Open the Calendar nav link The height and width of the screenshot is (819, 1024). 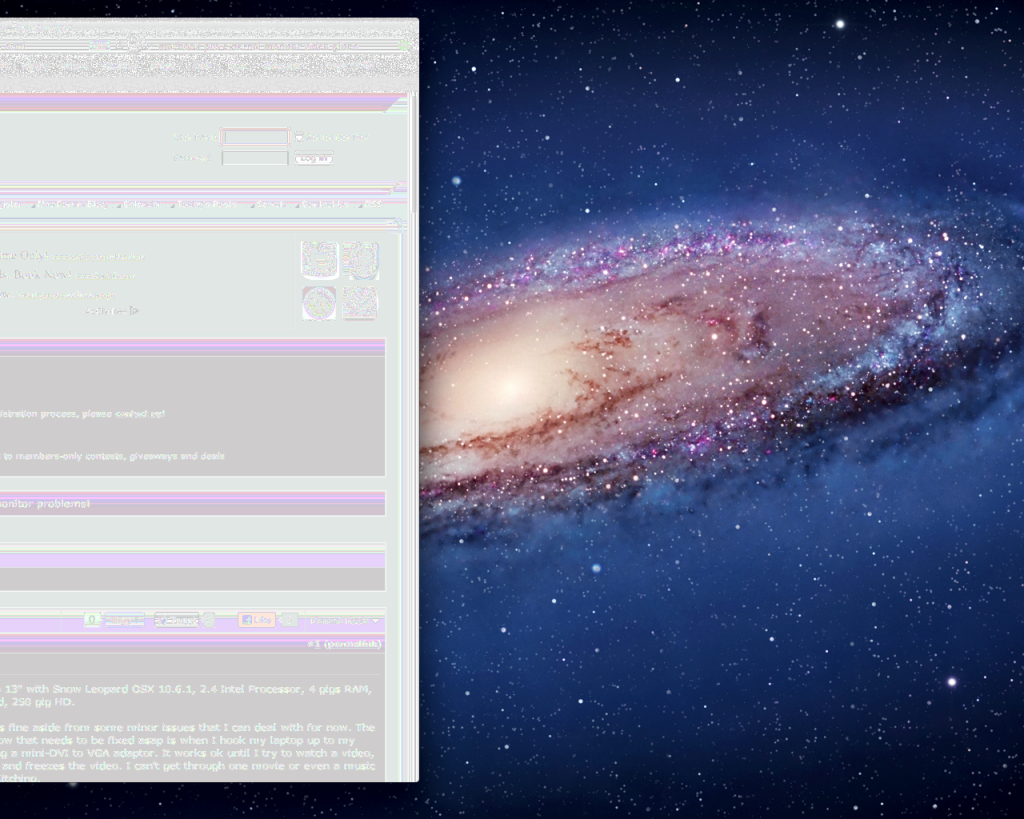click(142, 204)
